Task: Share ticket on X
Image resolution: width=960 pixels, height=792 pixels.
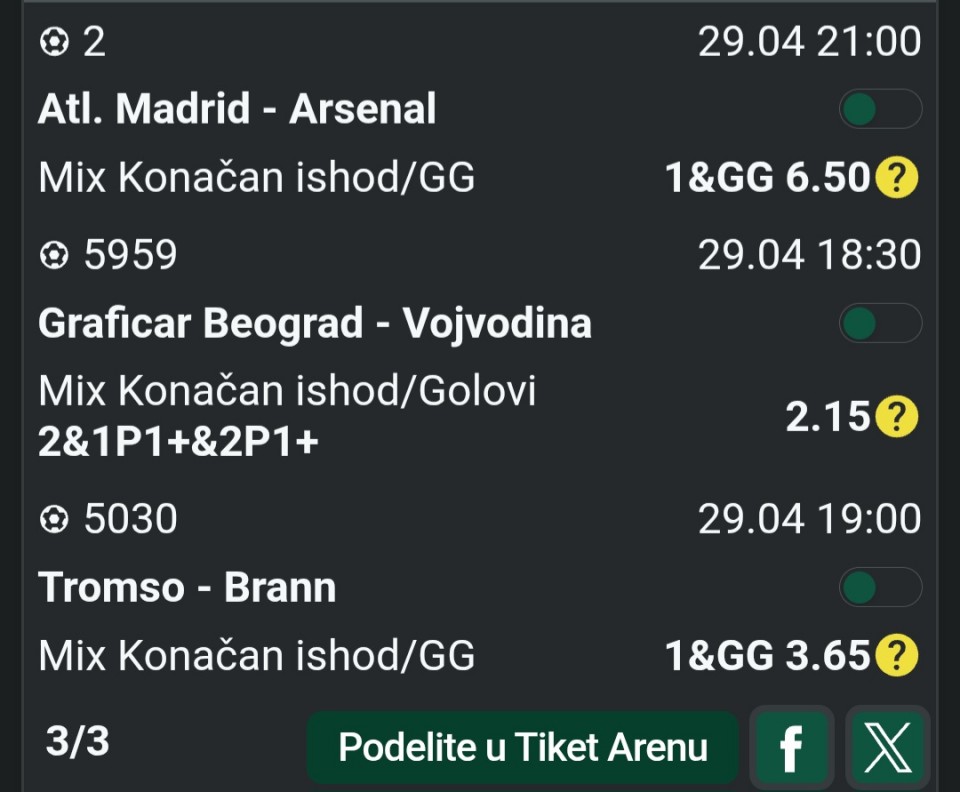Action: 886,747
